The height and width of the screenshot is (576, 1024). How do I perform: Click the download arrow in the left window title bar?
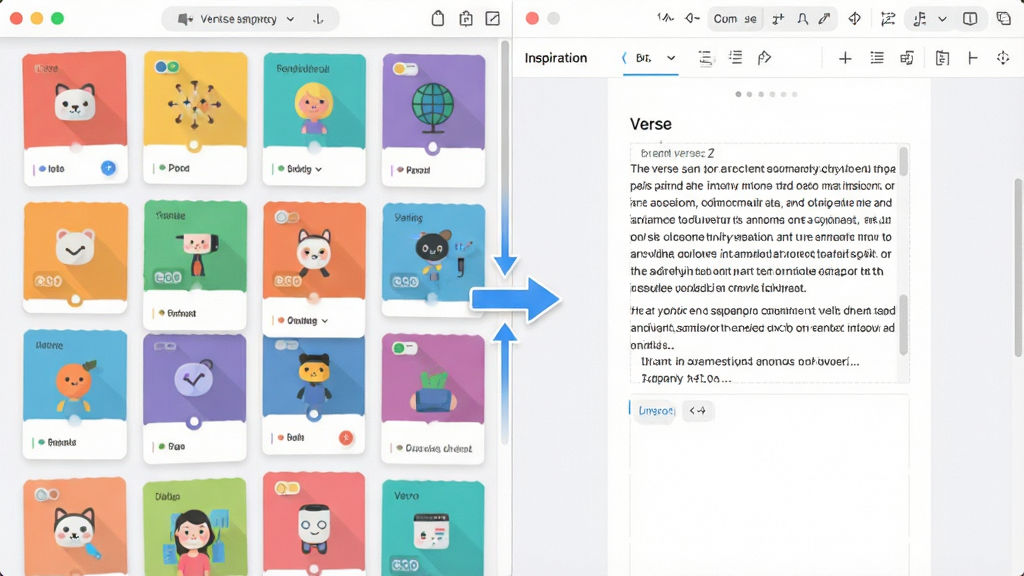[x=318, y=19]
